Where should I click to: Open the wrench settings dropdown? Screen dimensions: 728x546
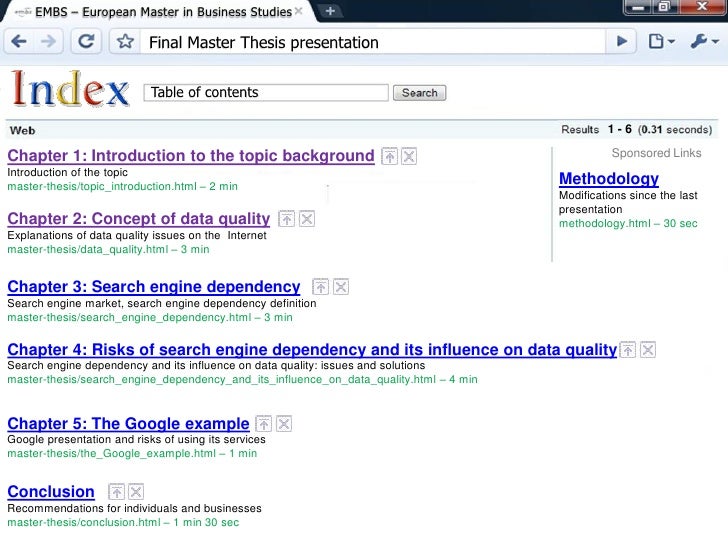point(705,42)
